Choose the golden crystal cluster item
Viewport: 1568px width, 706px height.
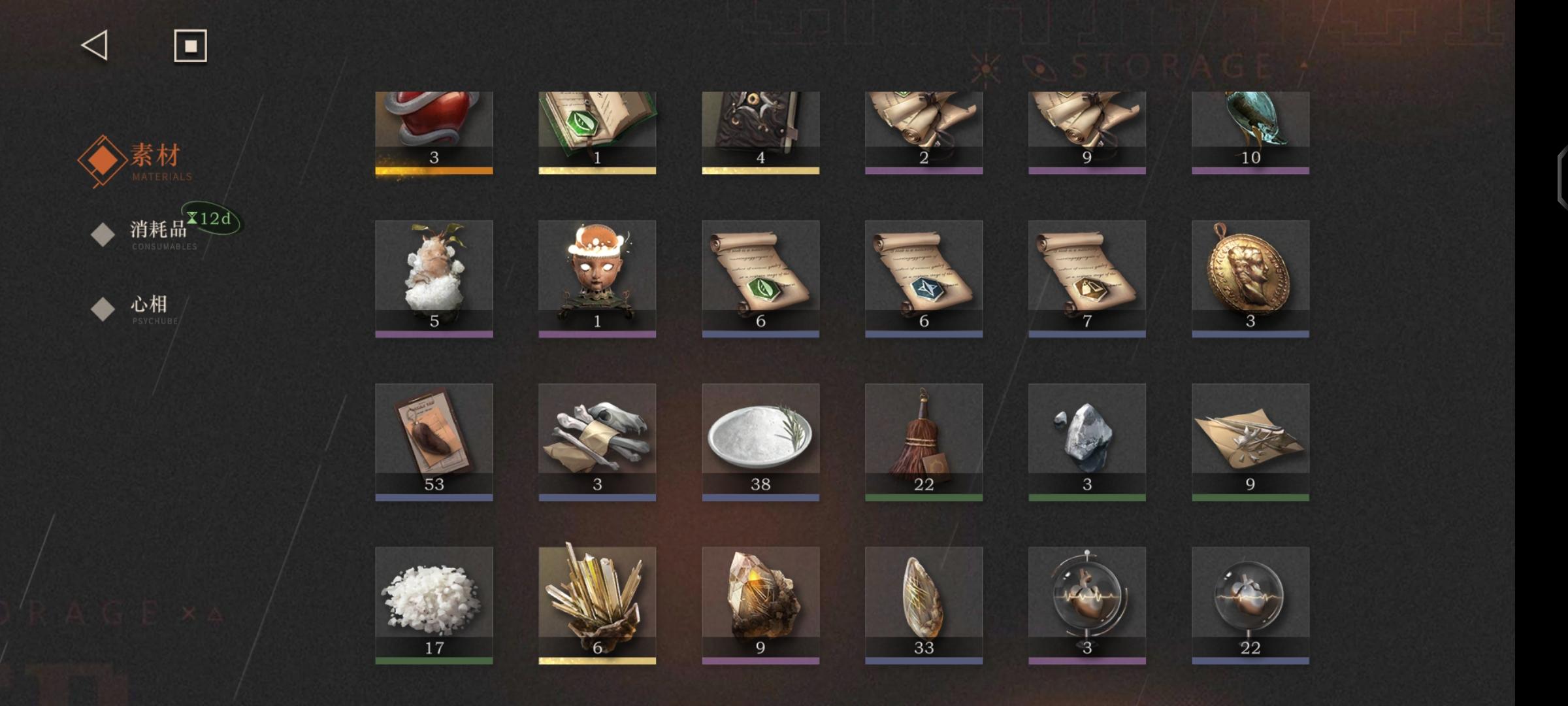(597, 605)
